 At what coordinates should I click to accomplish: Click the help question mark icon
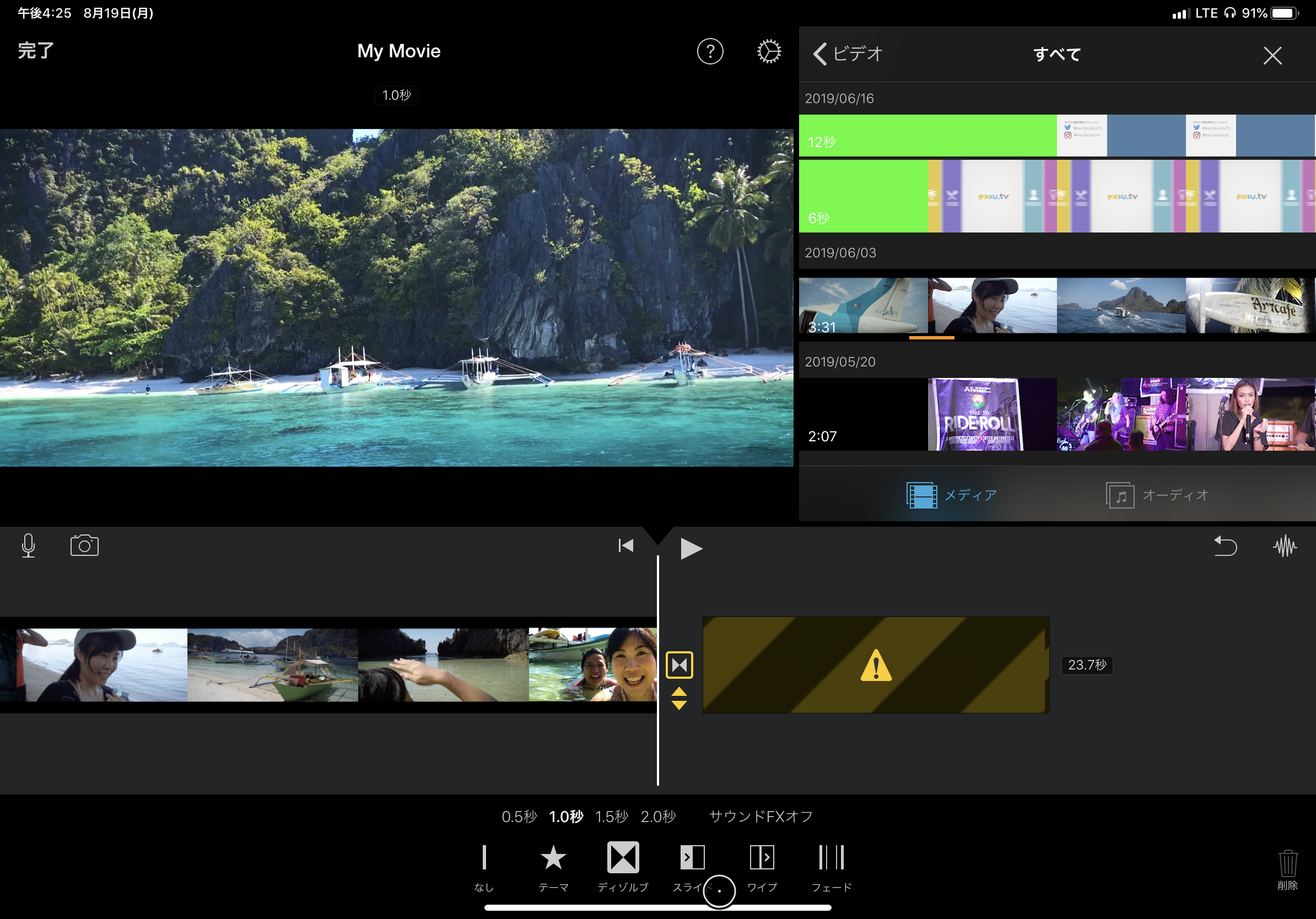[x=710, y=52]
